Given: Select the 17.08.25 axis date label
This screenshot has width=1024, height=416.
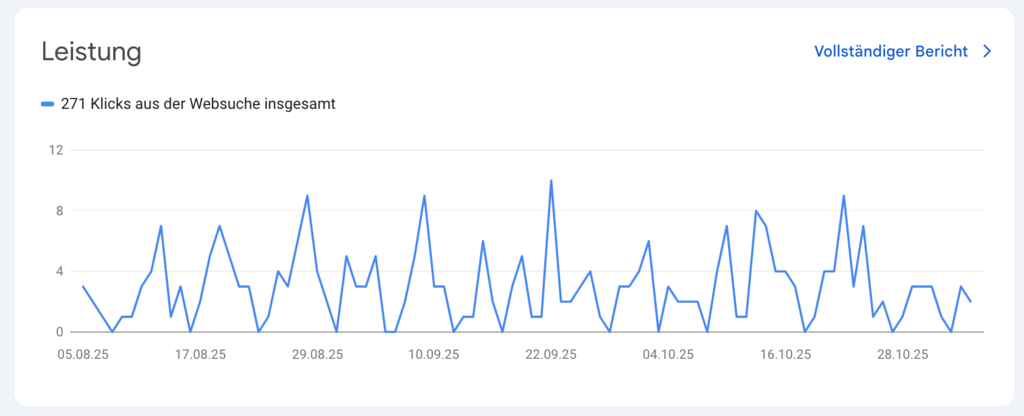Looking at the screenshot, I should click(x=199, y=354).
